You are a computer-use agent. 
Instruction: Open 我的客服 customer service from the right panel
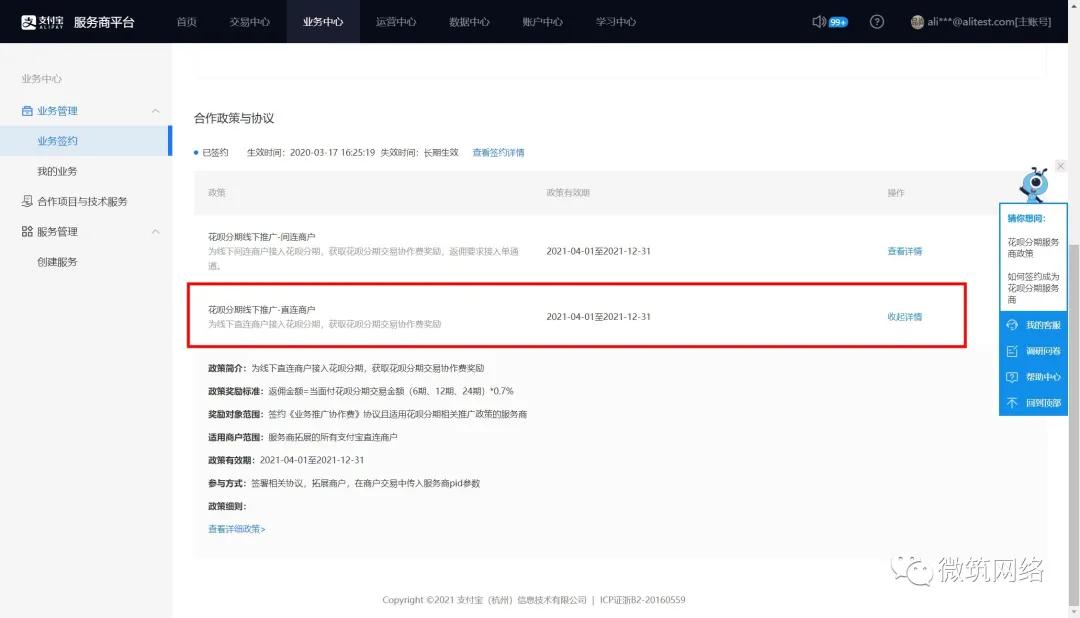(x=1033, y=324)
